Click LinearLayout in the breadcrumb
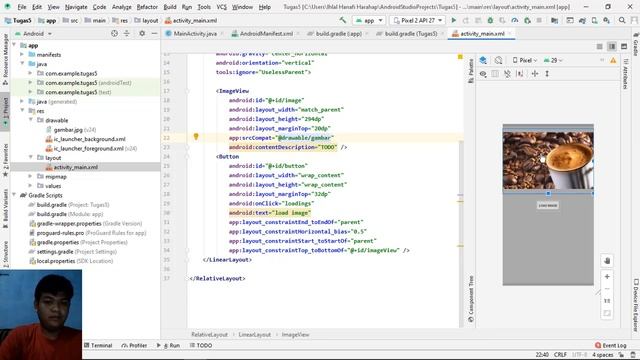The image size is (640, 360). (254, 334)
